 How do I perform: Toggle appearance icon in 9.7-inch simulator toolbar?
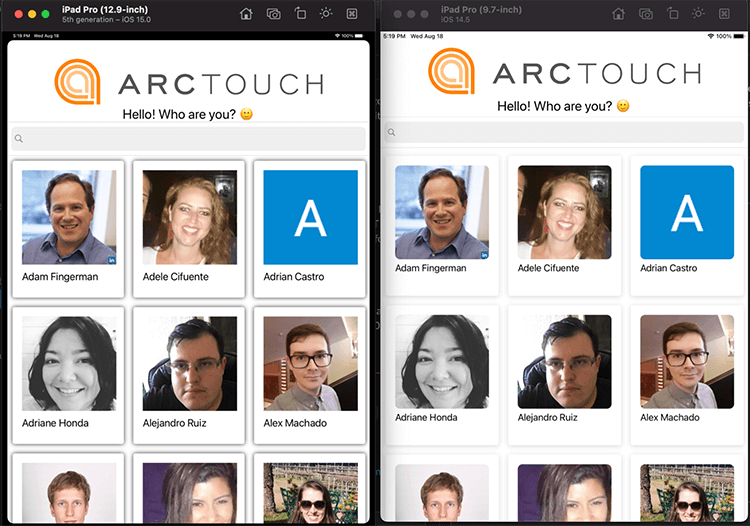698,13
